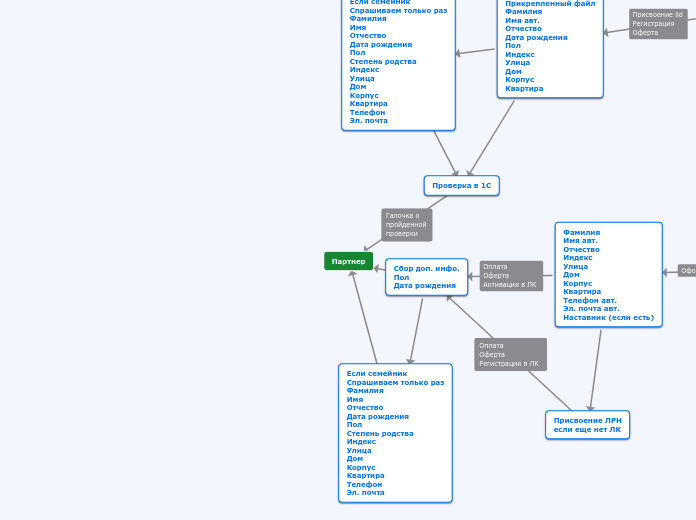Click 'Эл. почта' in node below 'Сбор доп. инфо.'
696x520 pixels.
[365, 492]
